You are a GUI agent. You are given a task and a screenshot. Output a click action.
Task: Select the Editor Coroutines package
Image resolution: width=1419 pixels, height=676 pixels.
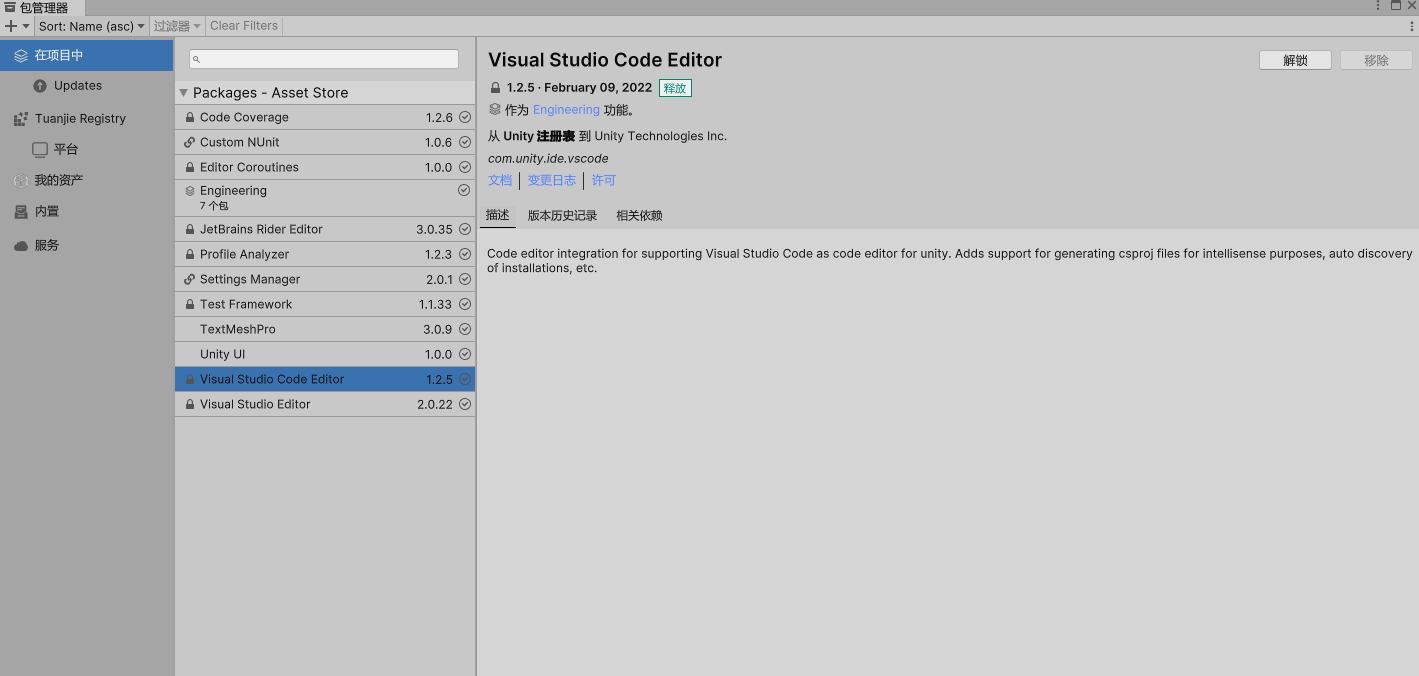(325, 167)
